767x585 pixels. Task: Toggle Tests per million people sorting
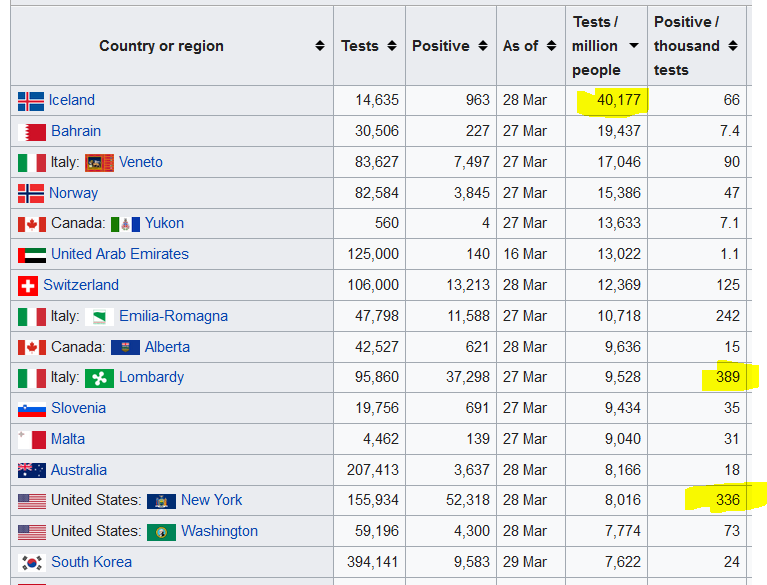click(x=633, y=46)
